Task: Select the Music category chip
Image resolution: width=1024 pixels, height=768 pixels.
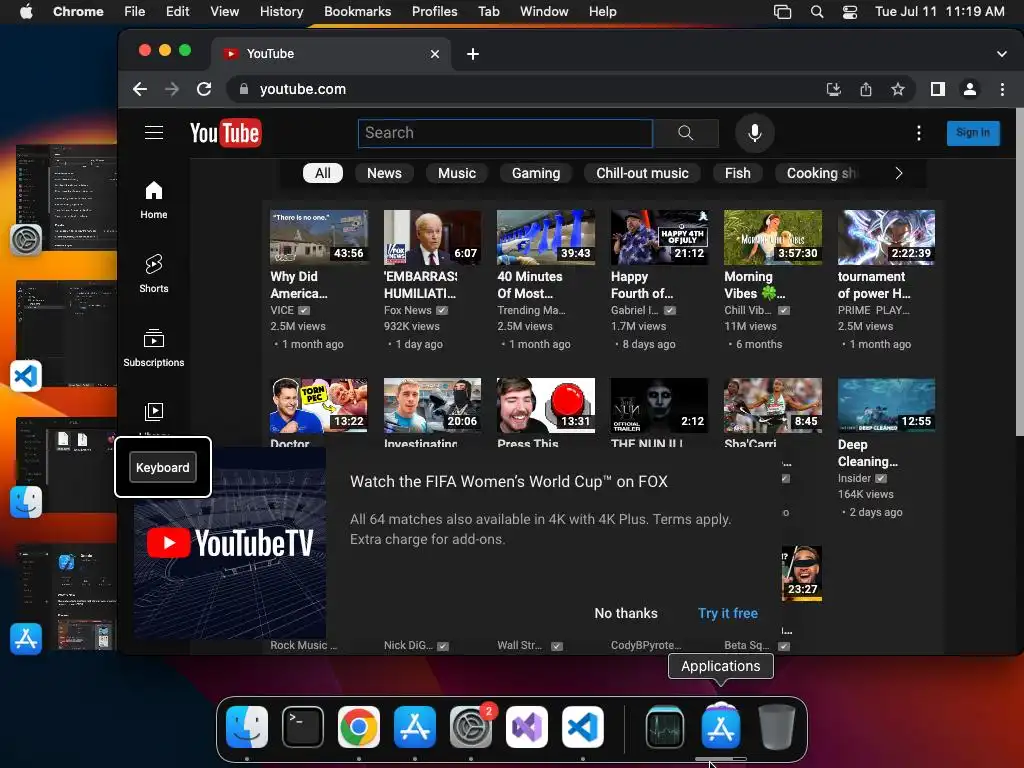Action: click(x=456, y=173)
